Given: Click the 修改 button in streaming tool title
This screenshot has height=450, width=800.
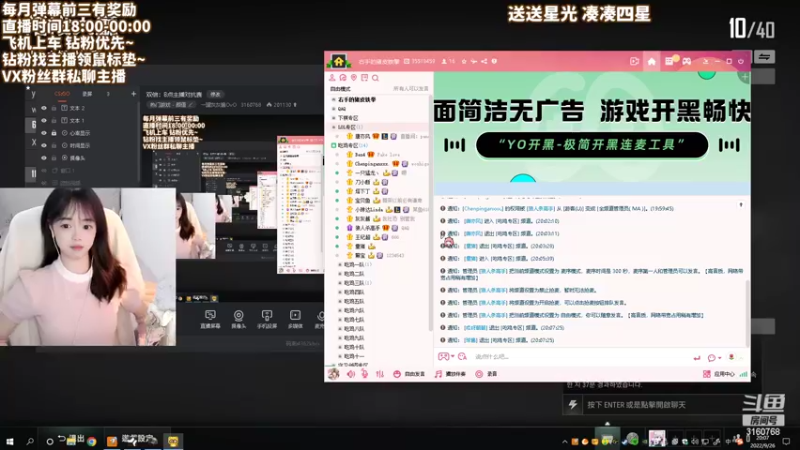Looking at the screenshot, I should tap(215, 94).
